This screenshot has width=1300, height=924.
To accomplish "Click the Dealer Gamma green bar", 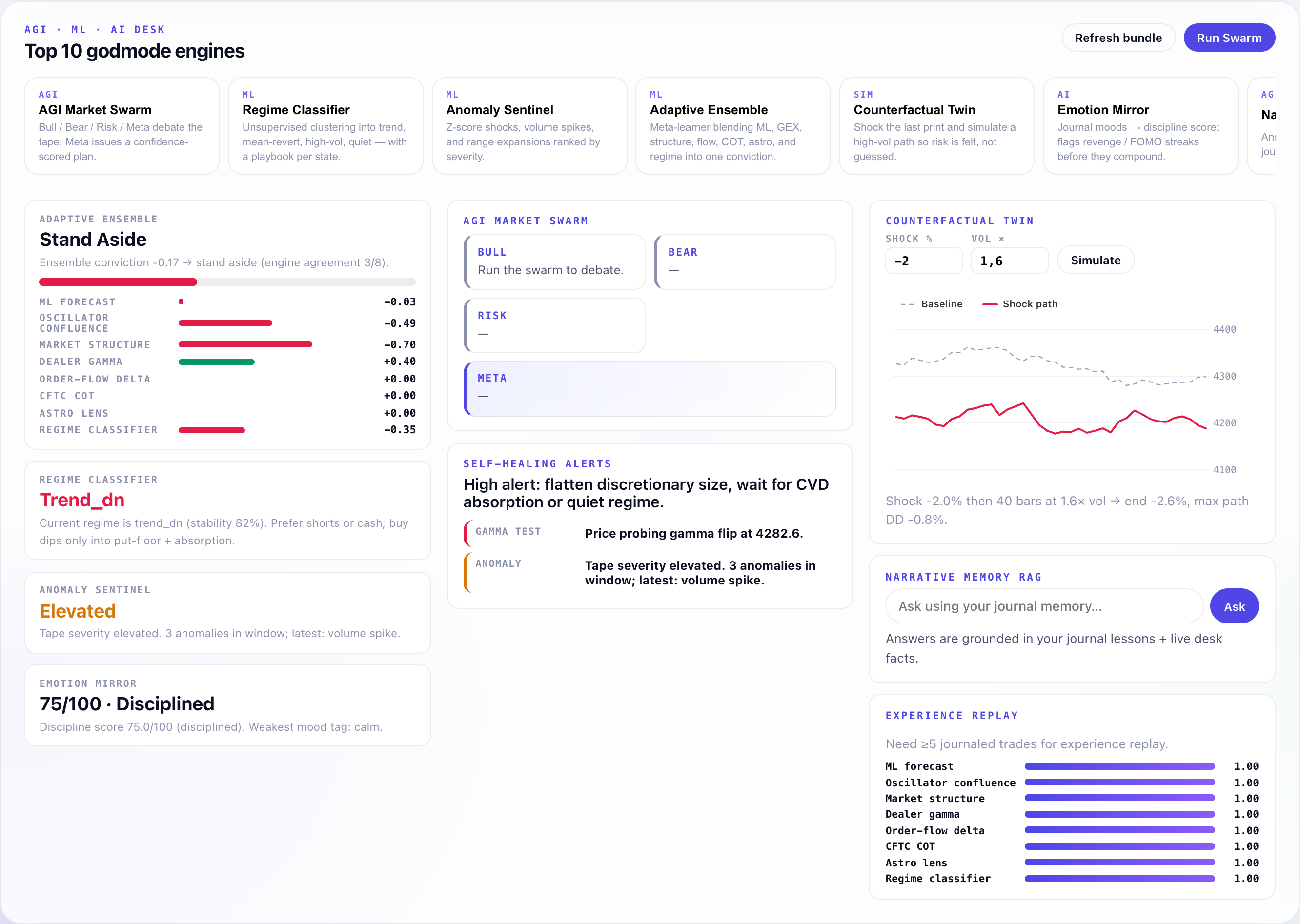I will (216, 362).
